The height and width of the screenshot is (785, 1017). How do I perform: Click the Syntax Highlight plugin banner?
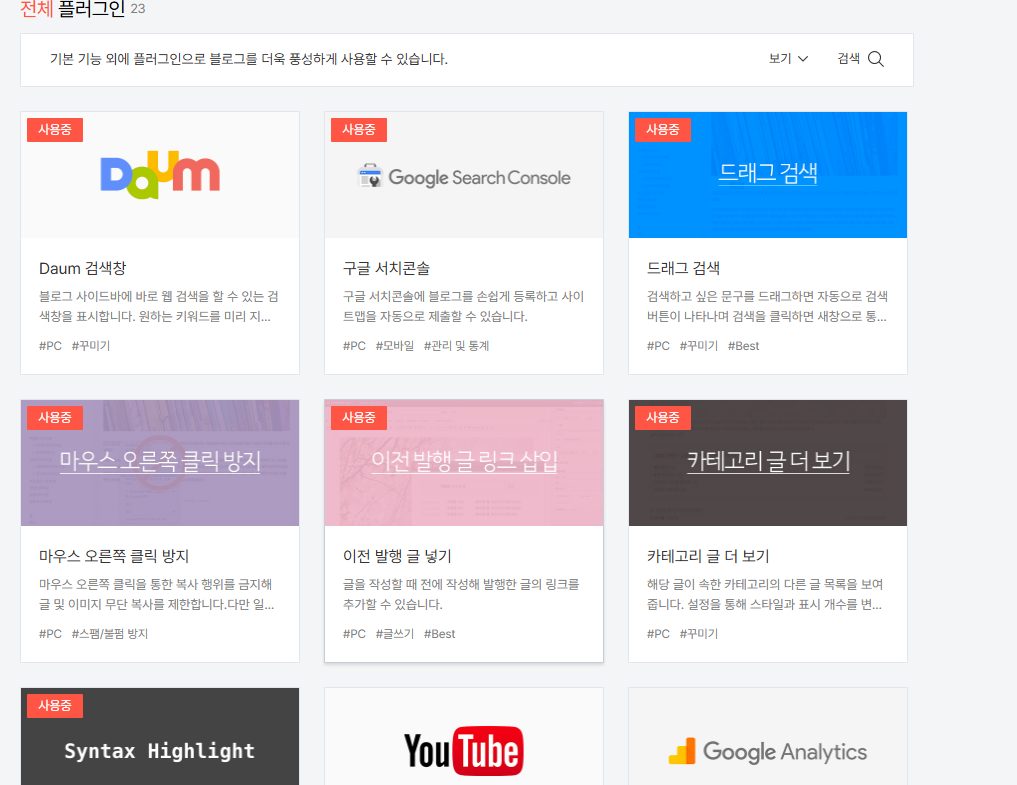160,736
